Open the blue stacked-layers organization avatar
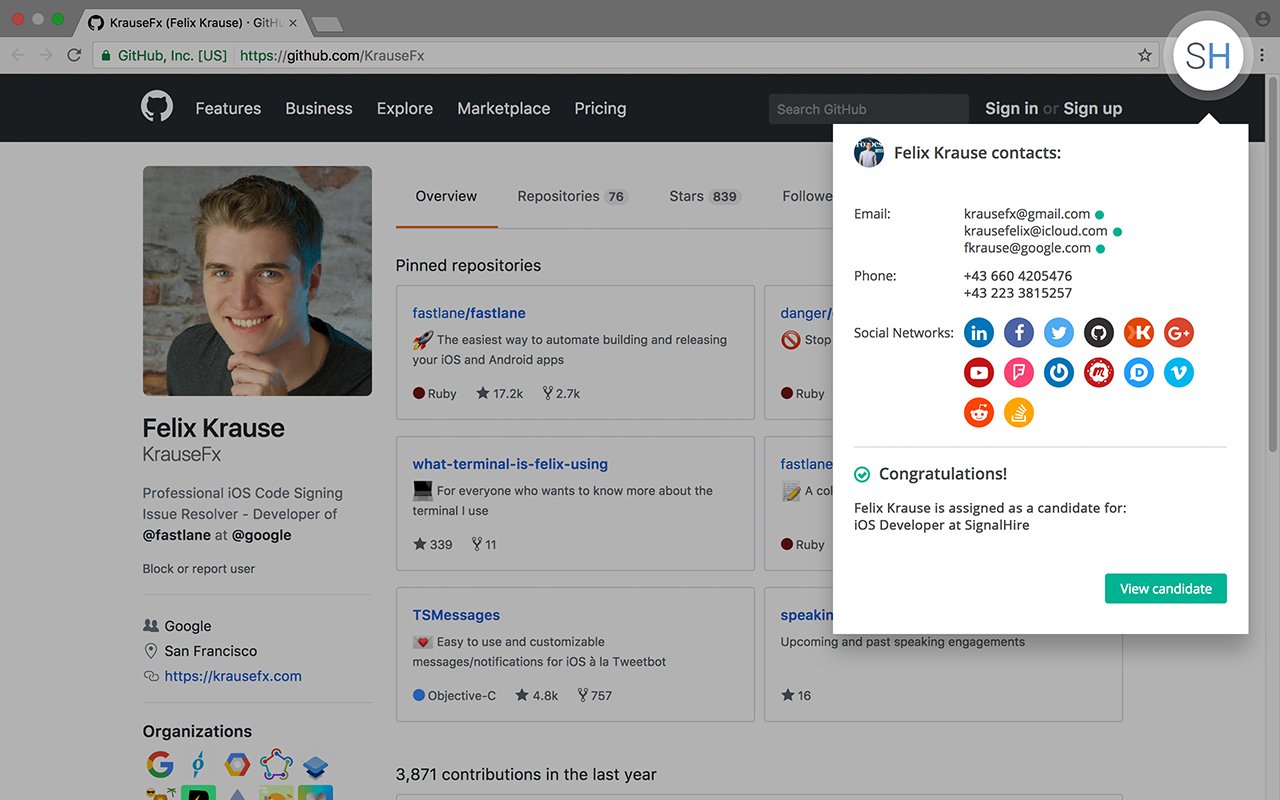Screen dimensions: 1280x800 pos(315,765)
